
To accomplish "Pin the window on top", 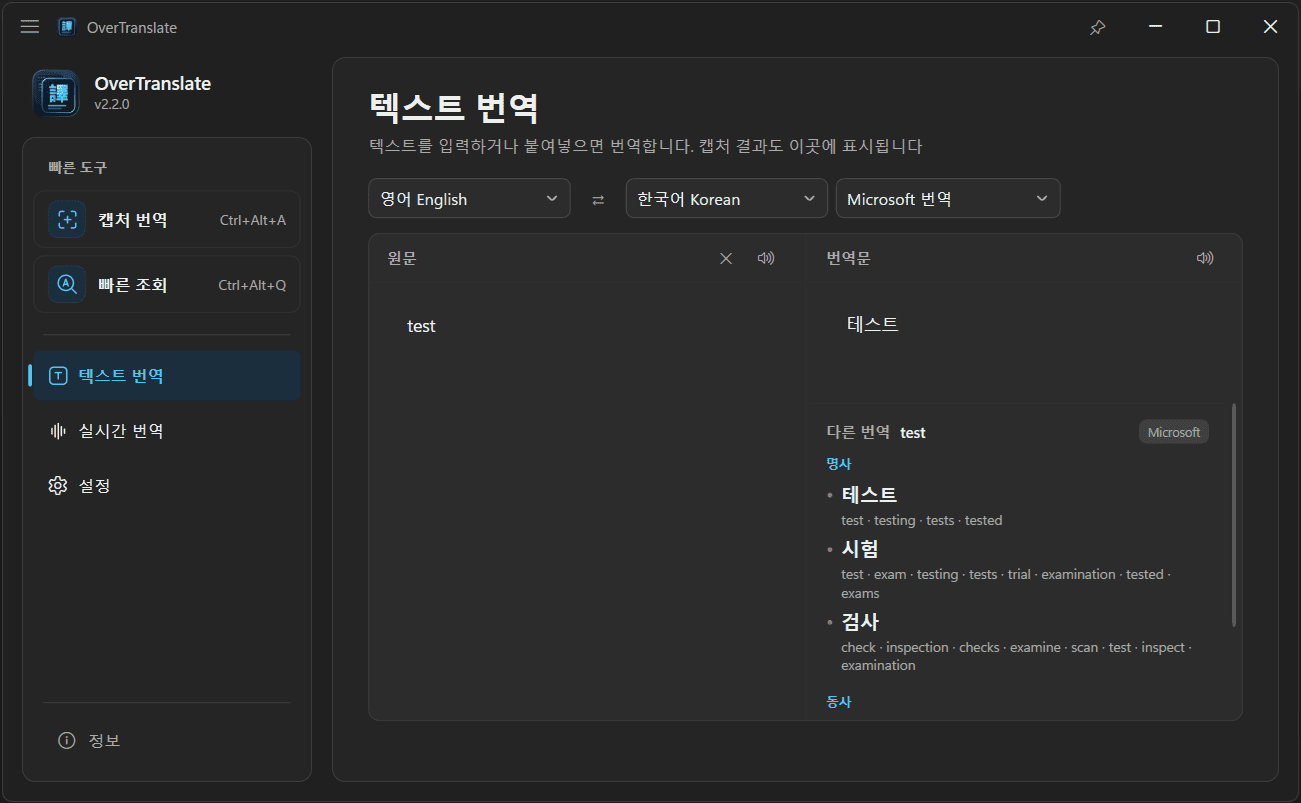I will [x=1097, y=27].
